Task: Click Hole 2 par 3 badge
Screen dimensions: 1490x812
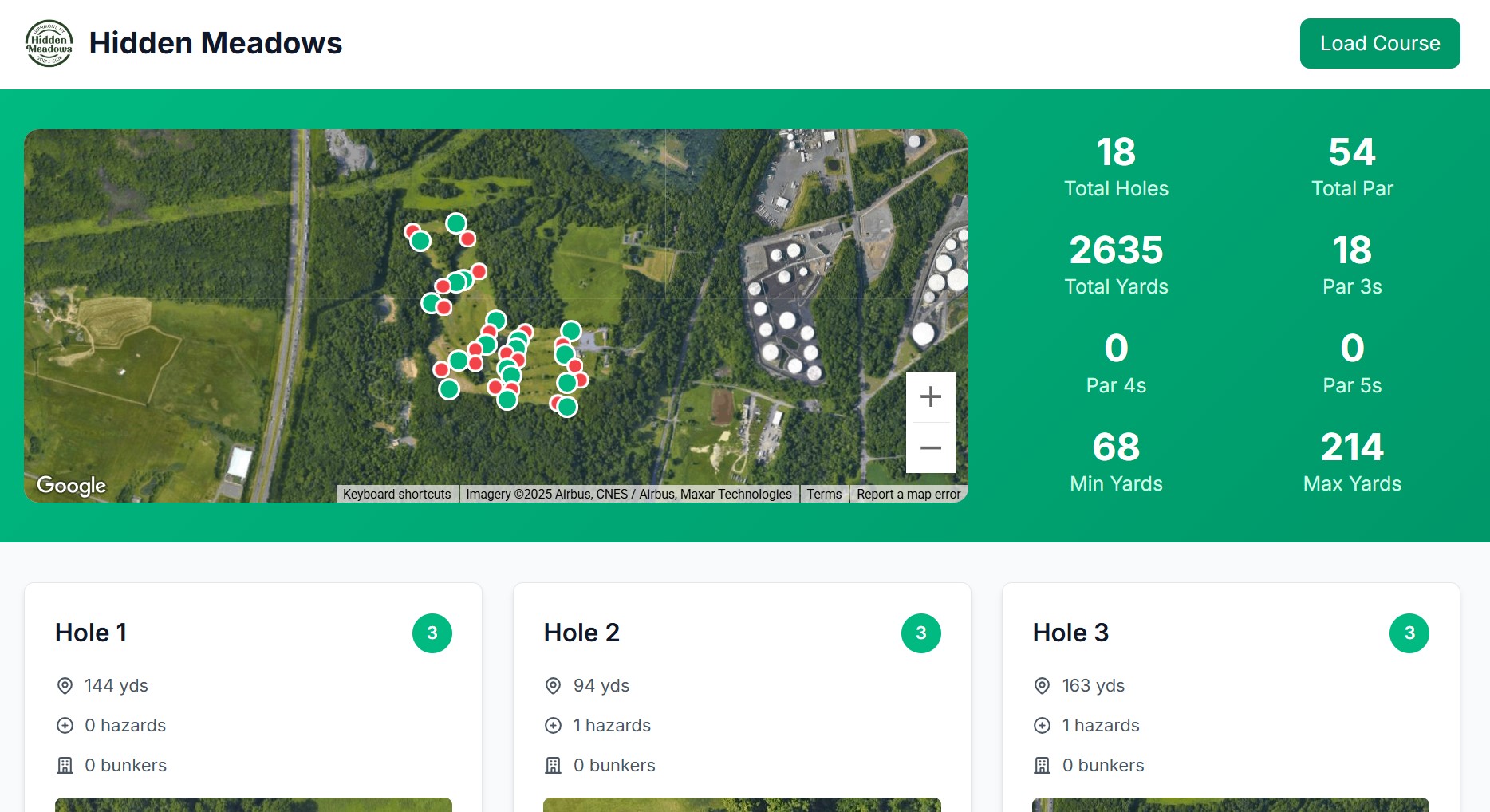Action: [x=920, y=633]
